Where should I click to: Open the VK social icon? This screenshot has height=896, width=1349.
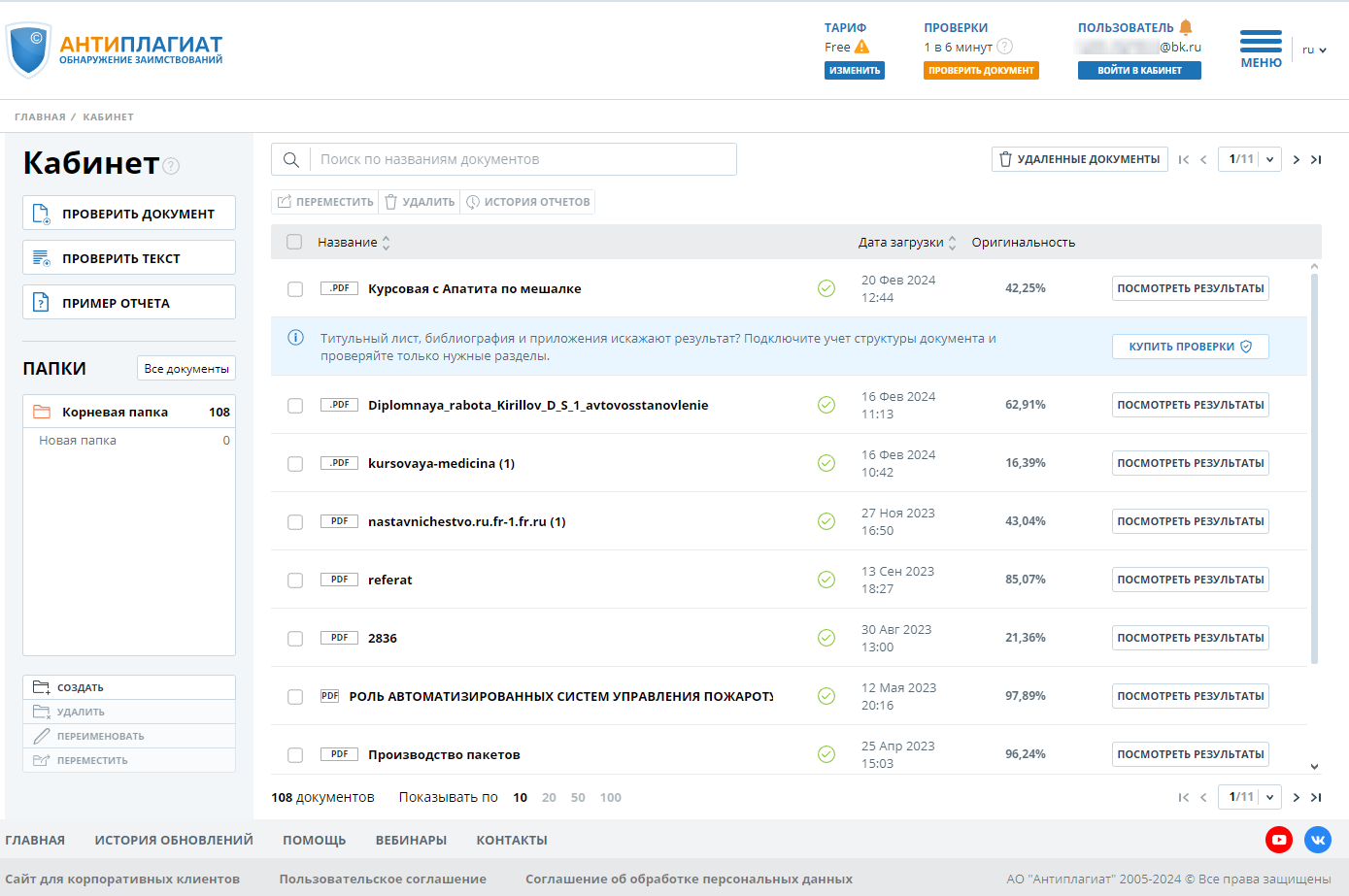click(x=1318, y=840)
